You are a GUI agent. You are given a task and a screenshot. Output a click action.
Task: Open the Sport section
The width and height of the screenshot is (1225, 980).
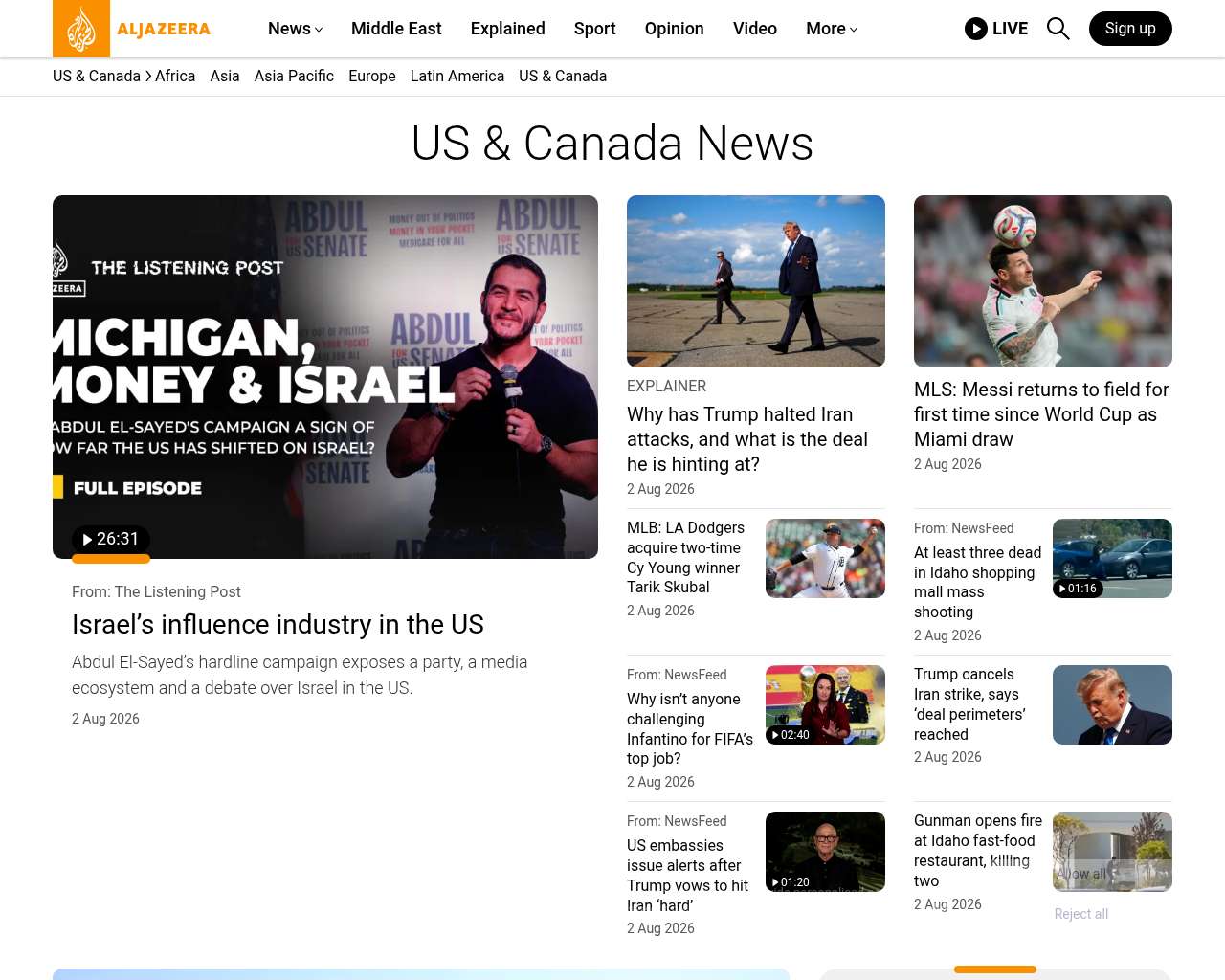point(595,29)
